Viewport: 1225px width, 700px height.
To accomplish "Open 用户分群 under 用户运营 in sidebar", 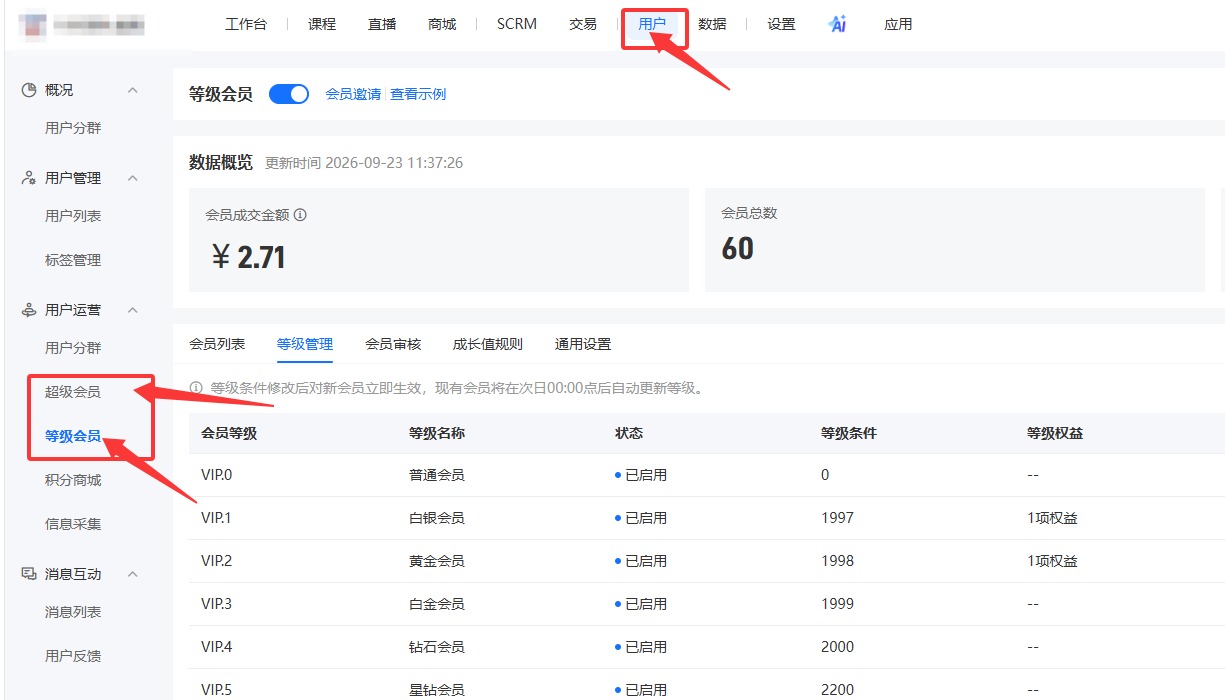I will 73,348.
